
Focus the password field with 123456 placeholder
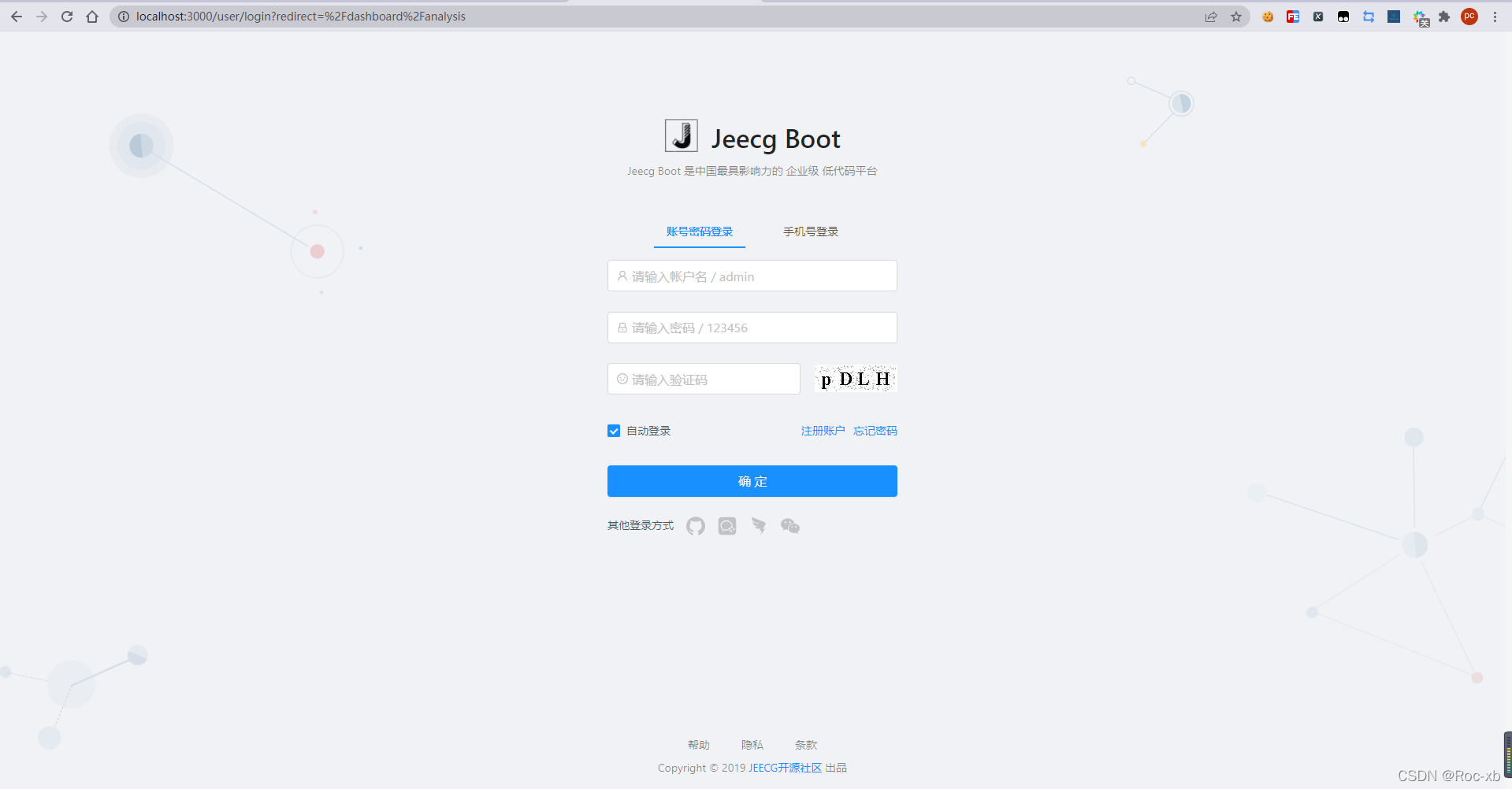(x=752, y=328)
